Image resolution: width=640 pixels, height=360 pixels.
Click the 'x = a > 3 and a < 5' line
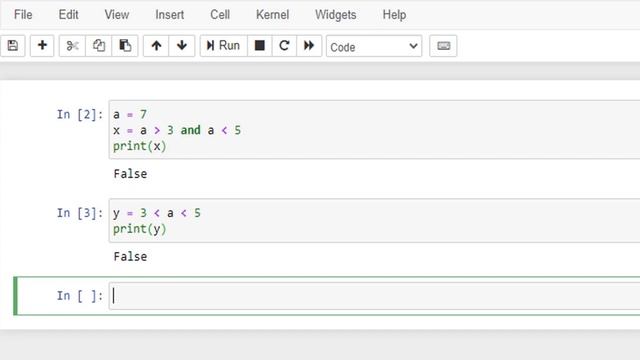point(177,130)
